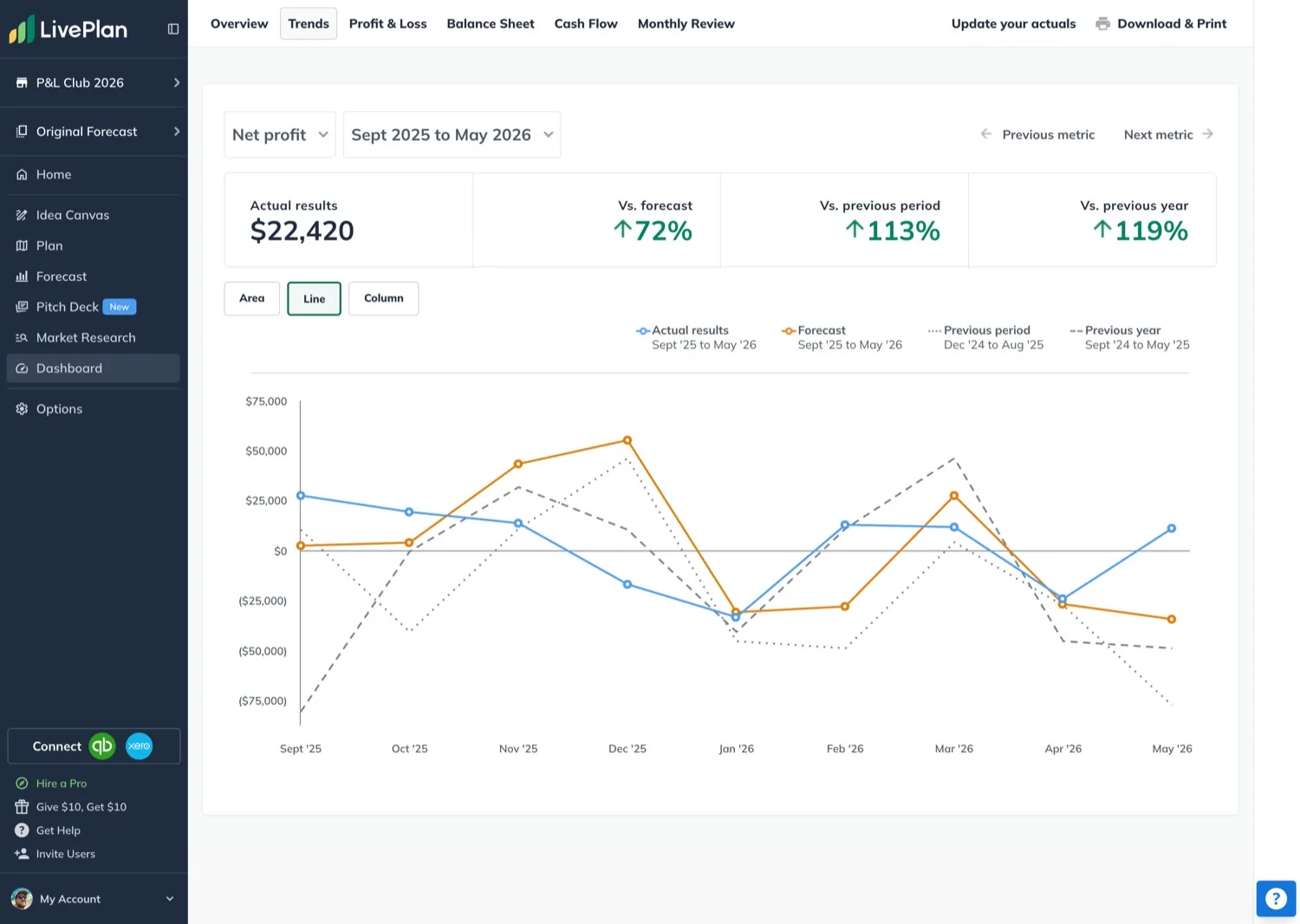1300x924 pixels.
Task: Click the Give $10, Get $10 text
Action: pos(81,807)
